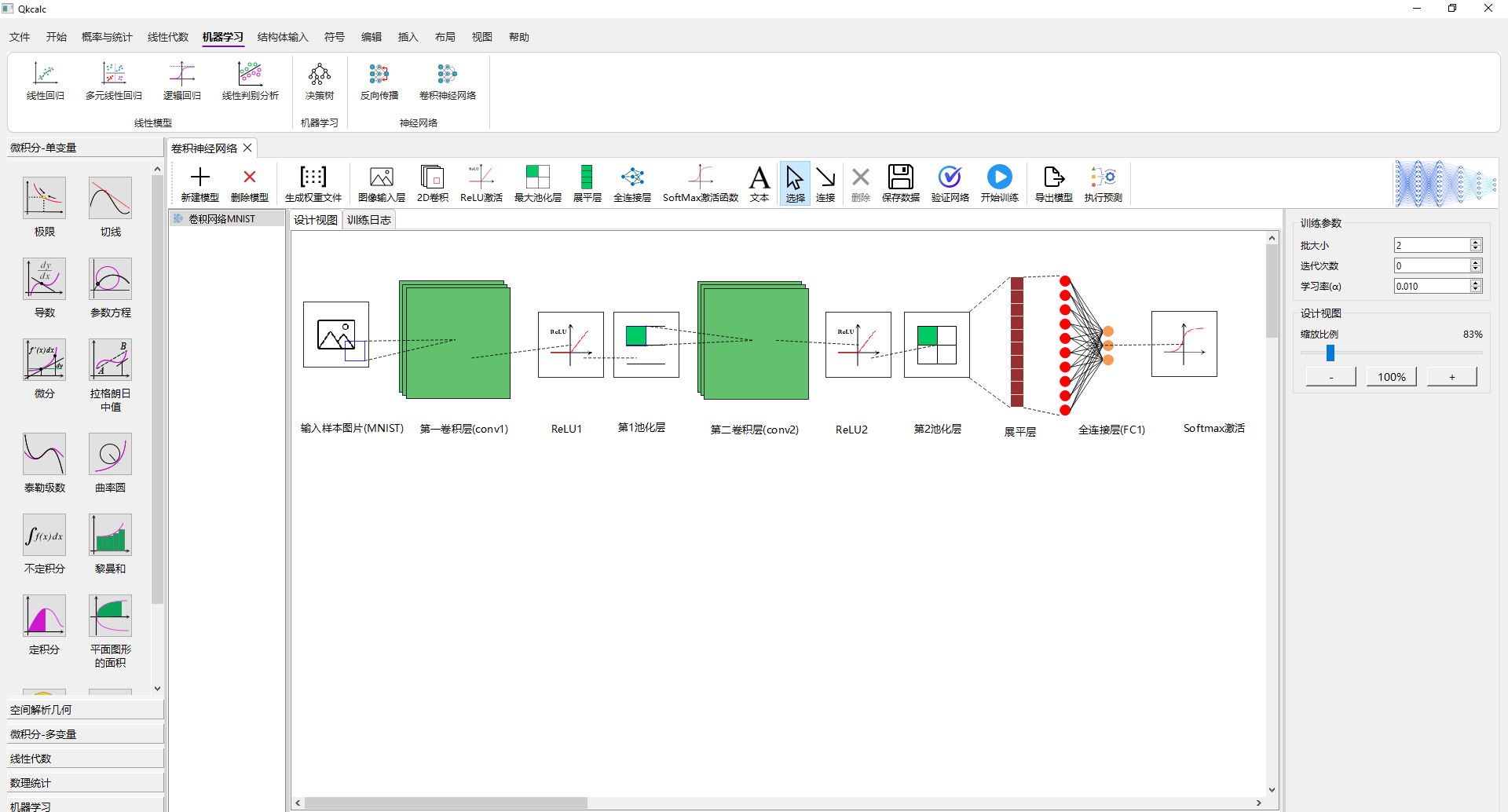1508x812 pixels.
Task: Activate the 连接 arrow tool
Action: click(825, 184)
